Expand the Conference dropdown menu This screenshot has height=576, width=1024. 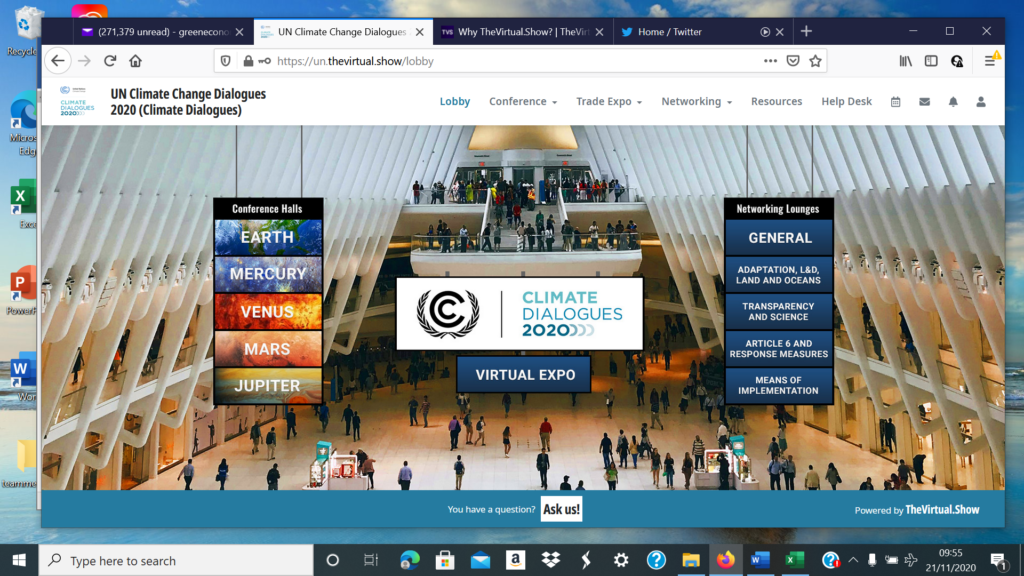(x=522, y=101)
